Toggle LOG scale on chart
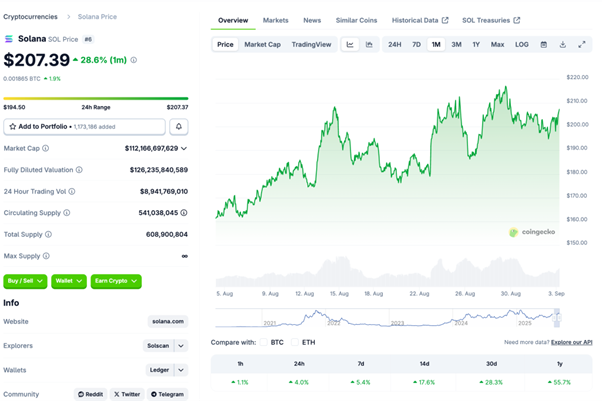This screenshot has width=602, height=401. click(522, 45)
